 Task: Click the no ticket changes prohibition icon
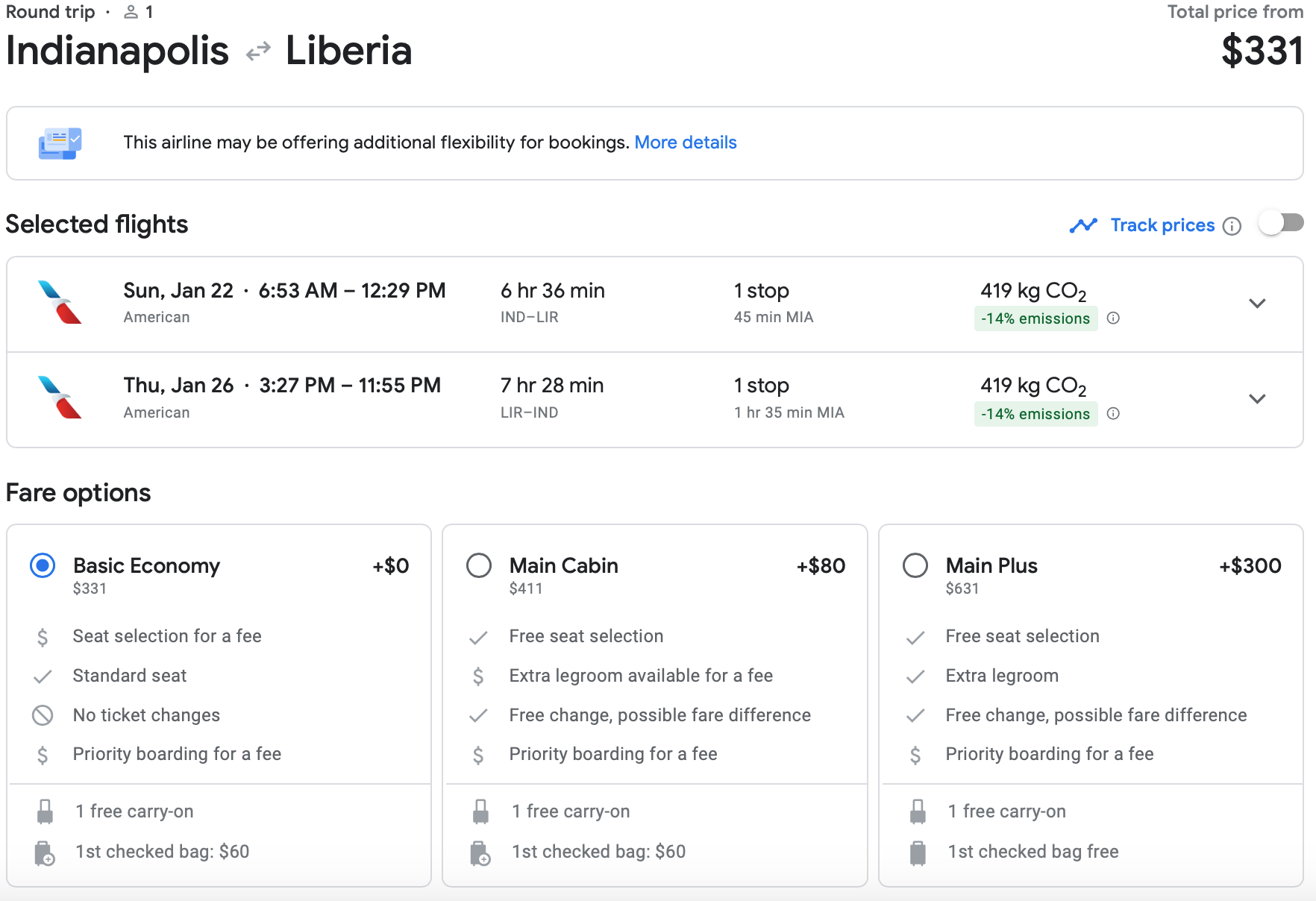pyautogui.click(x=43, y=715)
